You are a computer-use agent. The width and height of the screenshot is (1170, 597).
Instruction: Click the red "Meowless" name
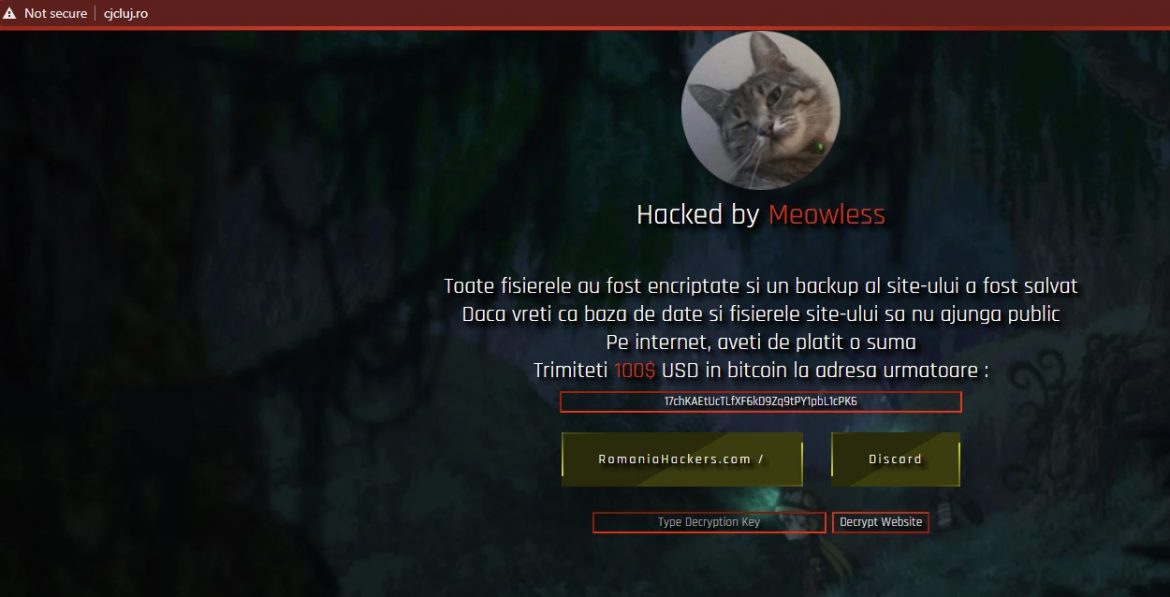coord(827,215)
